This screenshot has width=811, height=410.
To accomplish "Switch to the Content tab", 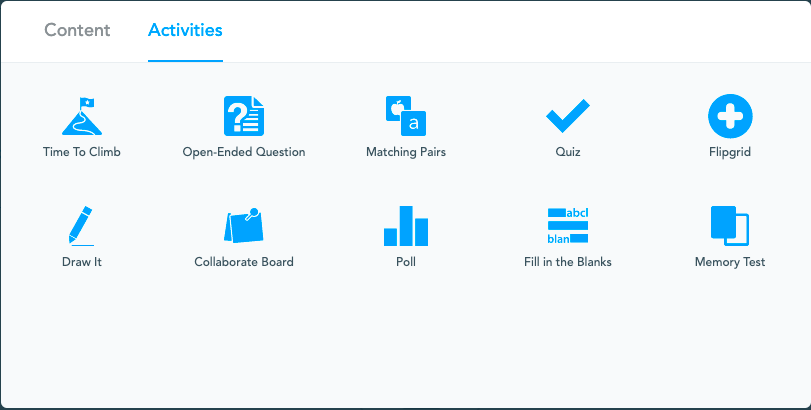I will (77, 30).
